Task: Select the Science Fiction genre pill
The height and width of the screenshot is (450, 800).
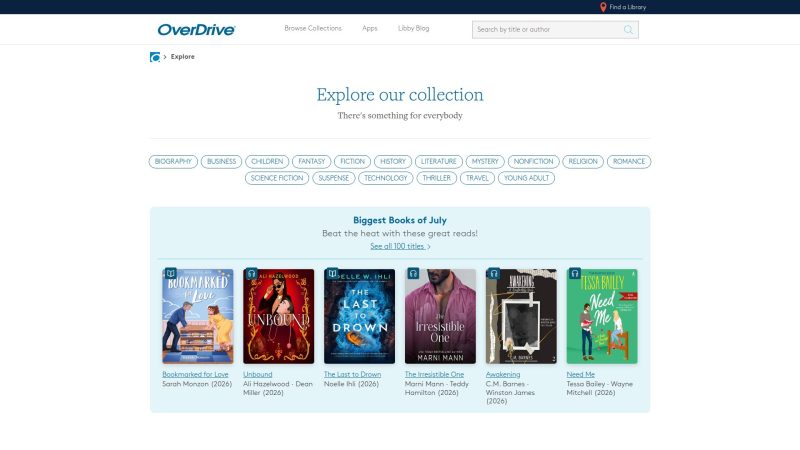Action: [x=277, y=178]
